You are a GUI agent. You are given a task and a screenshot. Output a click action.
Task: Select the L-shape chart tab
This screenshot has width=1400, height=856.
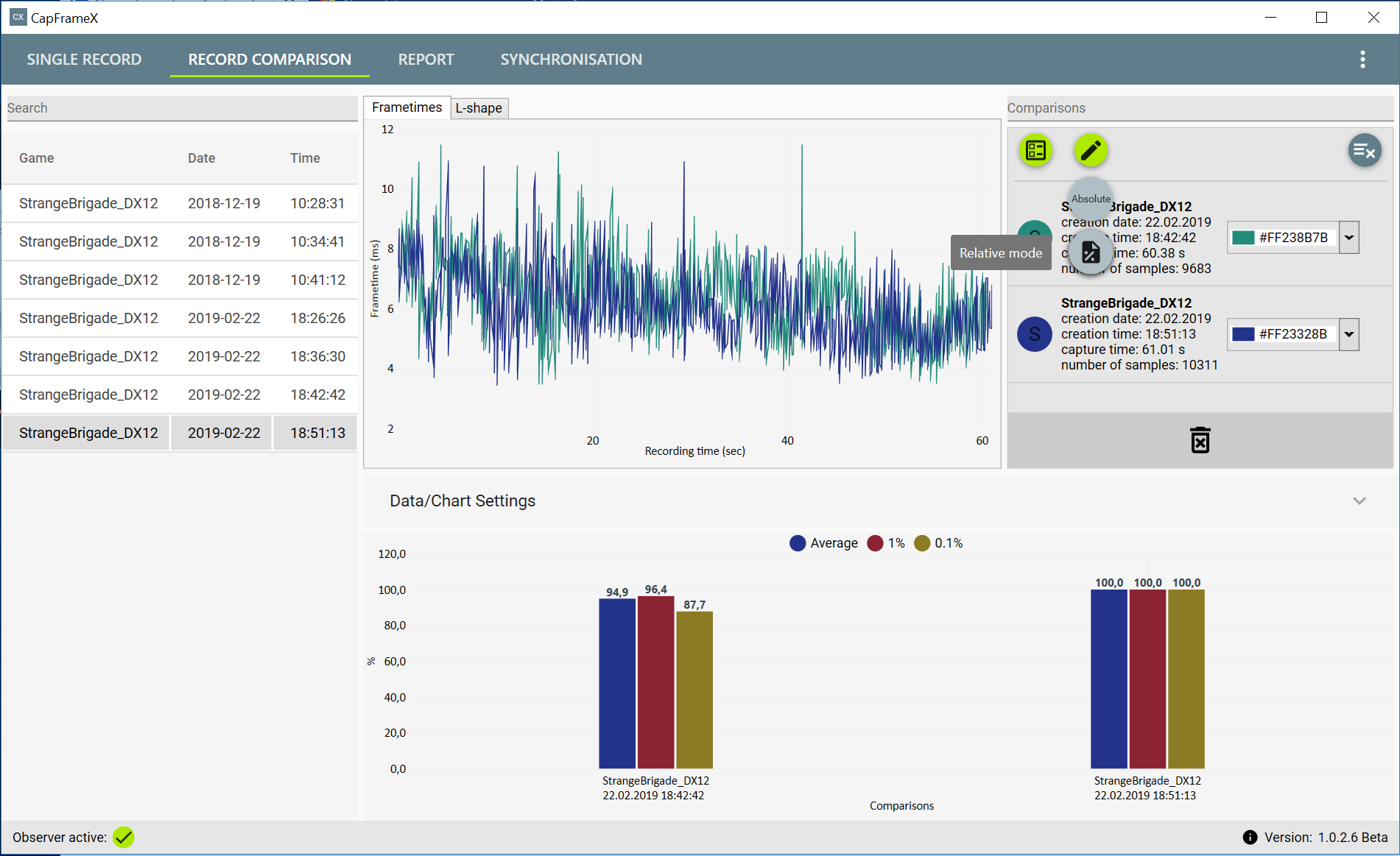click(x=479, y=108)
